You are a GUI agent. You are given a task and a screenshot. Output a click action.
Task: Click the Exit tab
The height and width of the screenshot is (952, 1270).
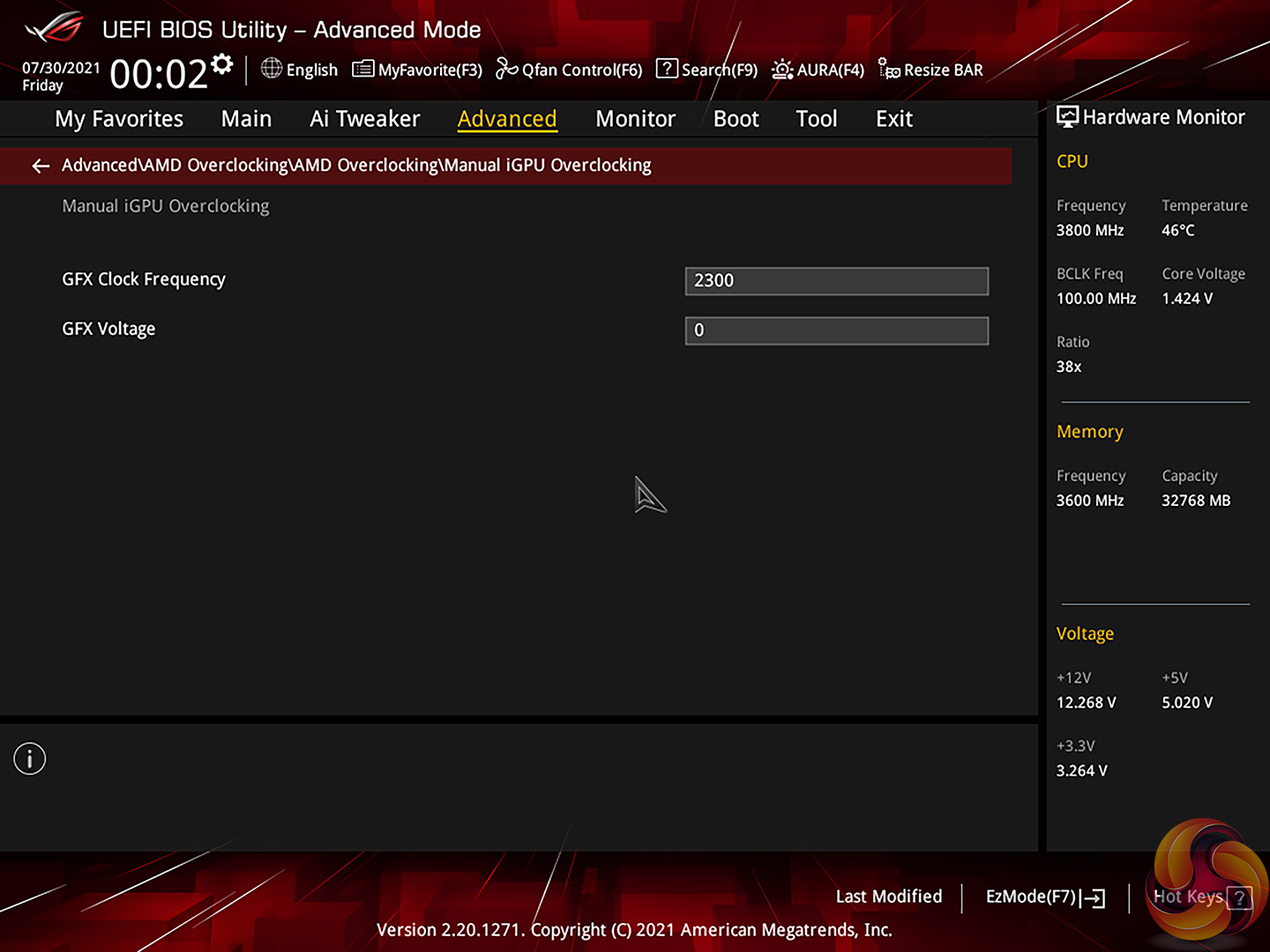(893, 119)
